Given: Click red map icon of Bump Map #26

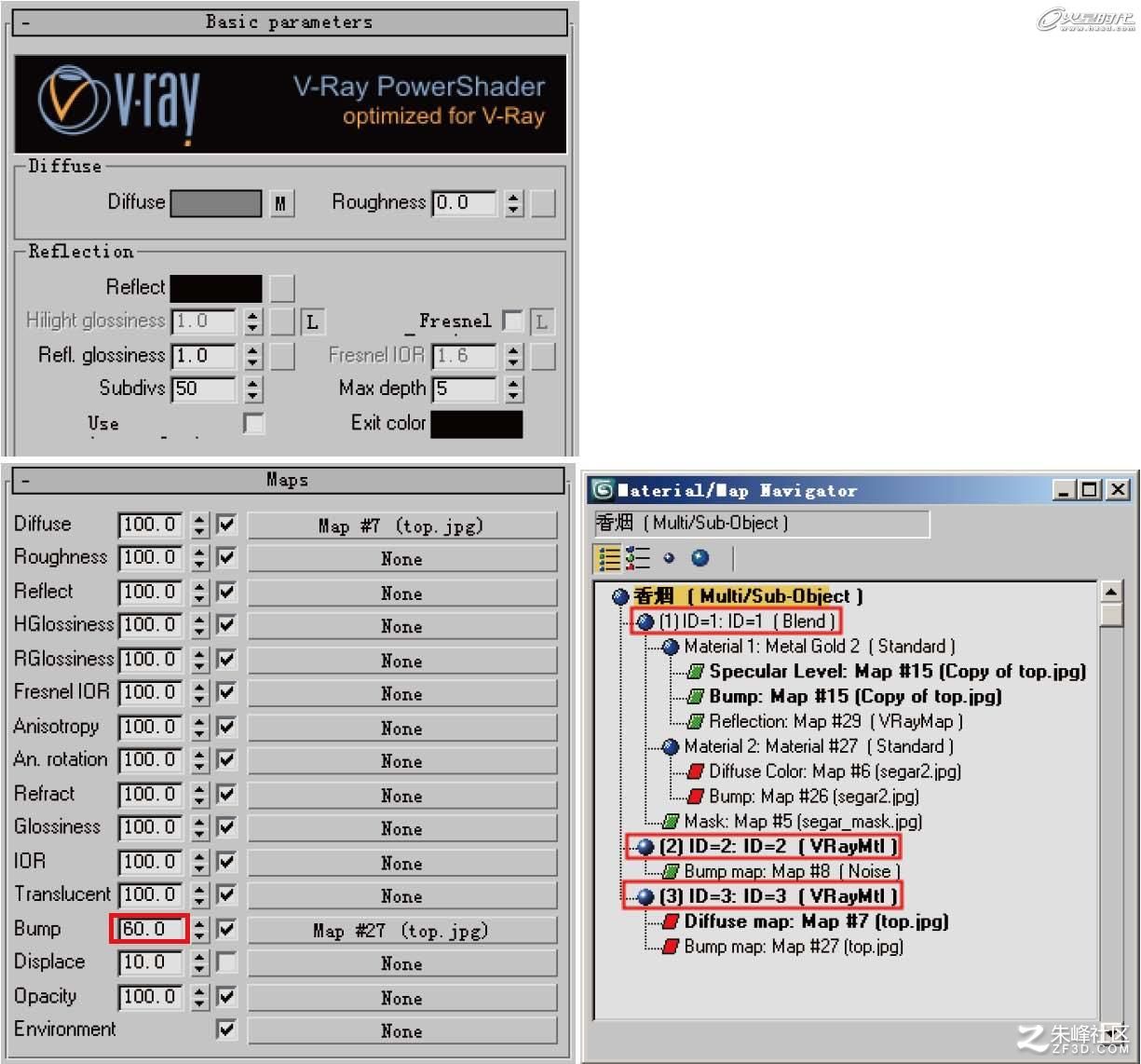Looking at the screenshot, I should [x=695, y=797].
